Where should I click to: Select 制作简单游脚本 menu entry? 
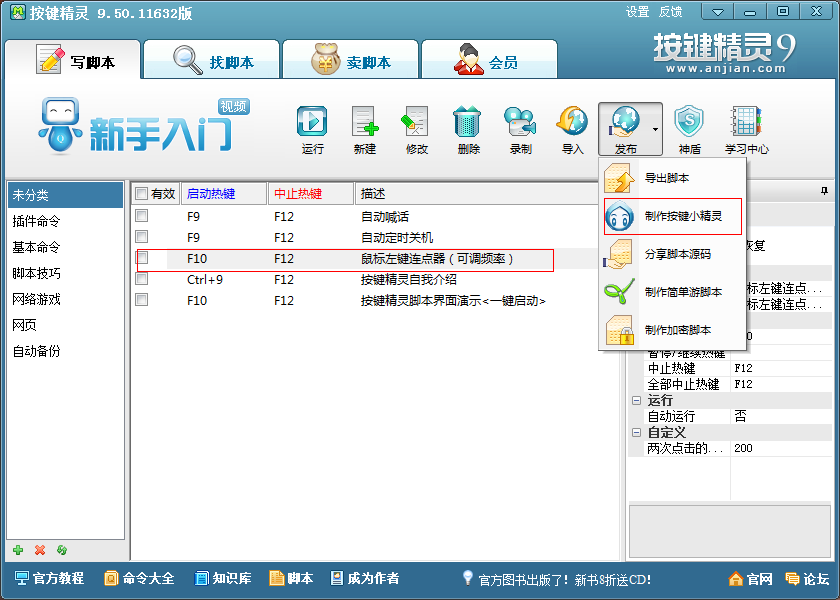[672, 292]
